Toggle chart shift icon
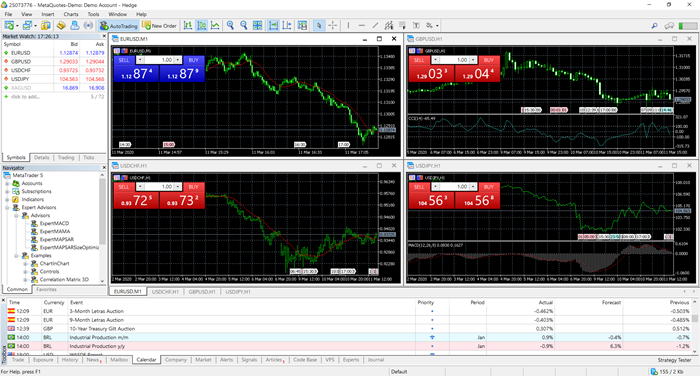Screen dimensions: 700x376 (287, 25)
